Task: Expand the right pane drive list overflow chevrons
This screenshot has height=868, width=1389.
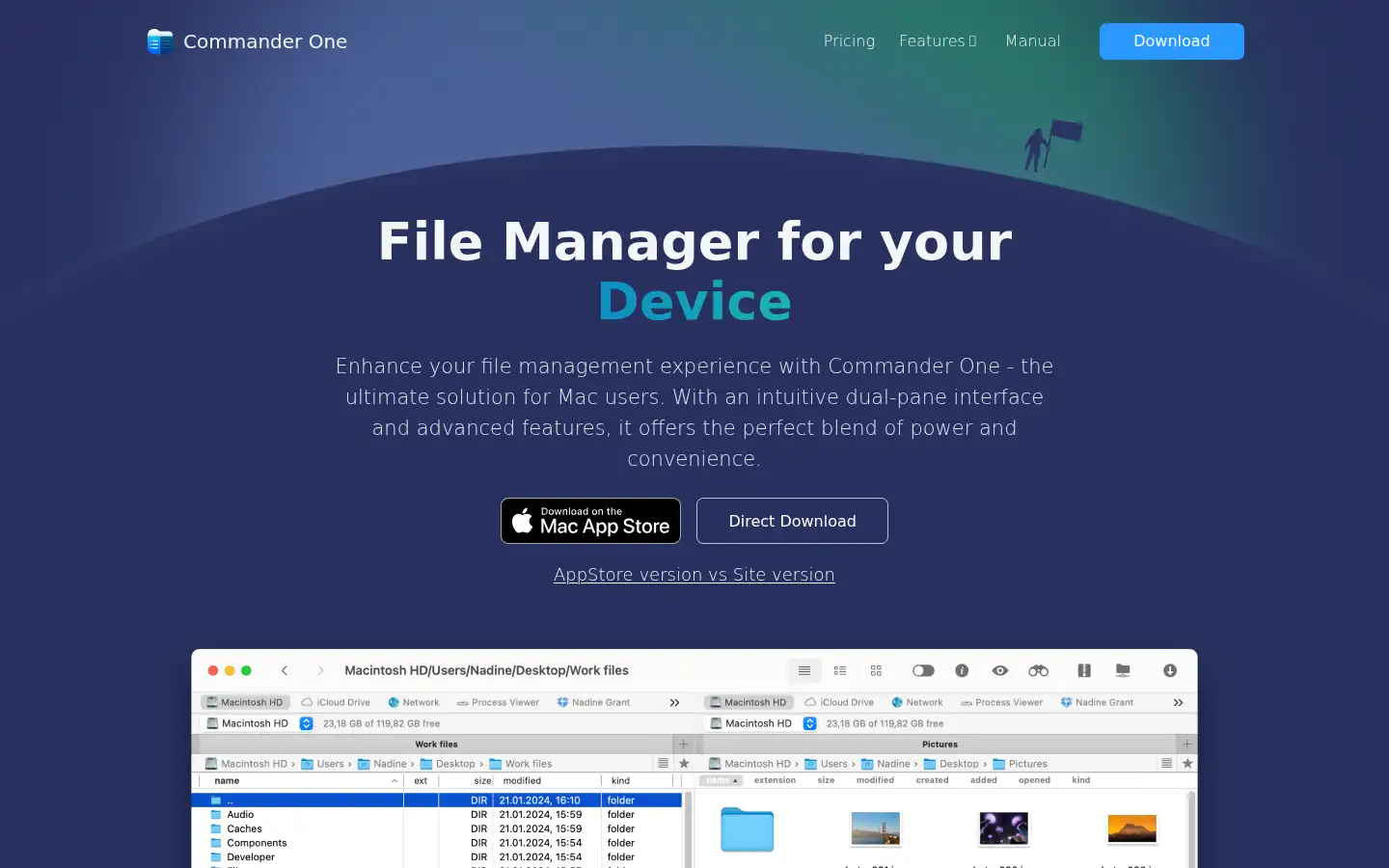Action: (1178, 702)
